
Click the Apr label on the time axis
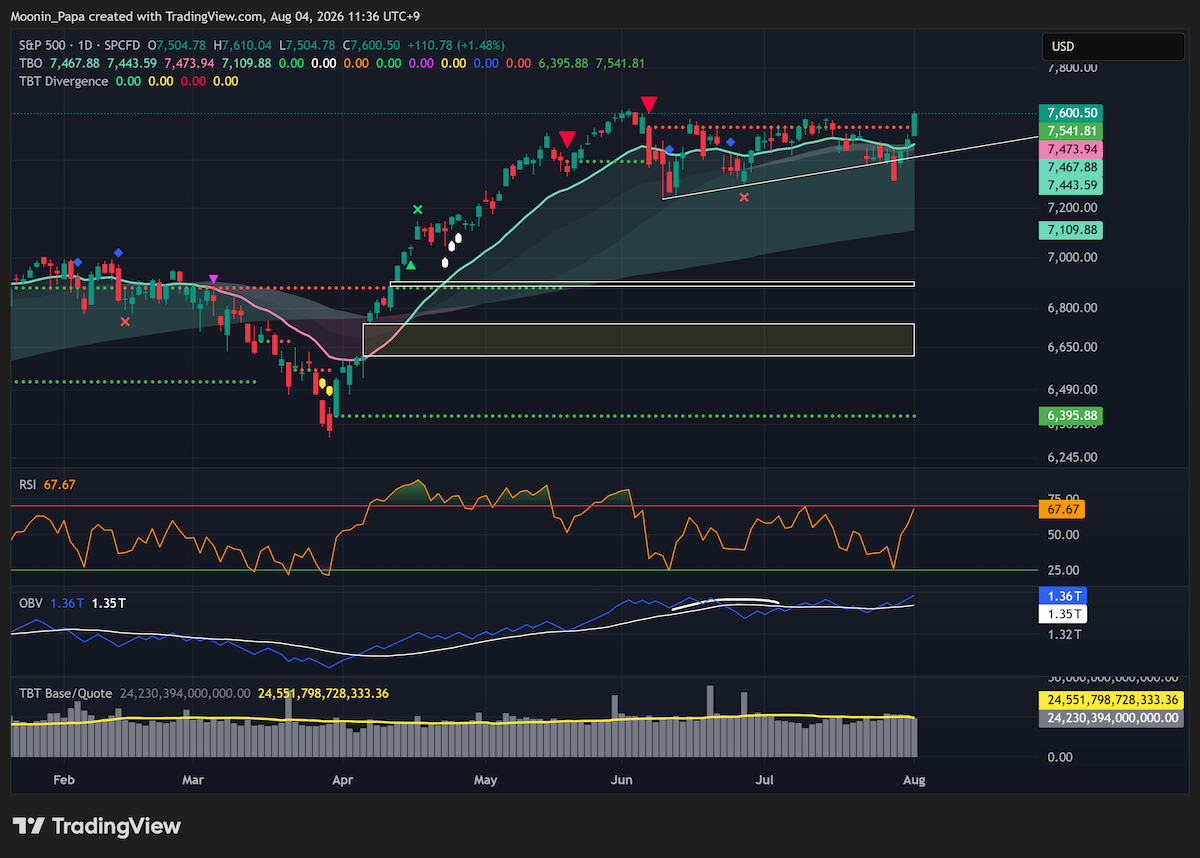point(343,780)
